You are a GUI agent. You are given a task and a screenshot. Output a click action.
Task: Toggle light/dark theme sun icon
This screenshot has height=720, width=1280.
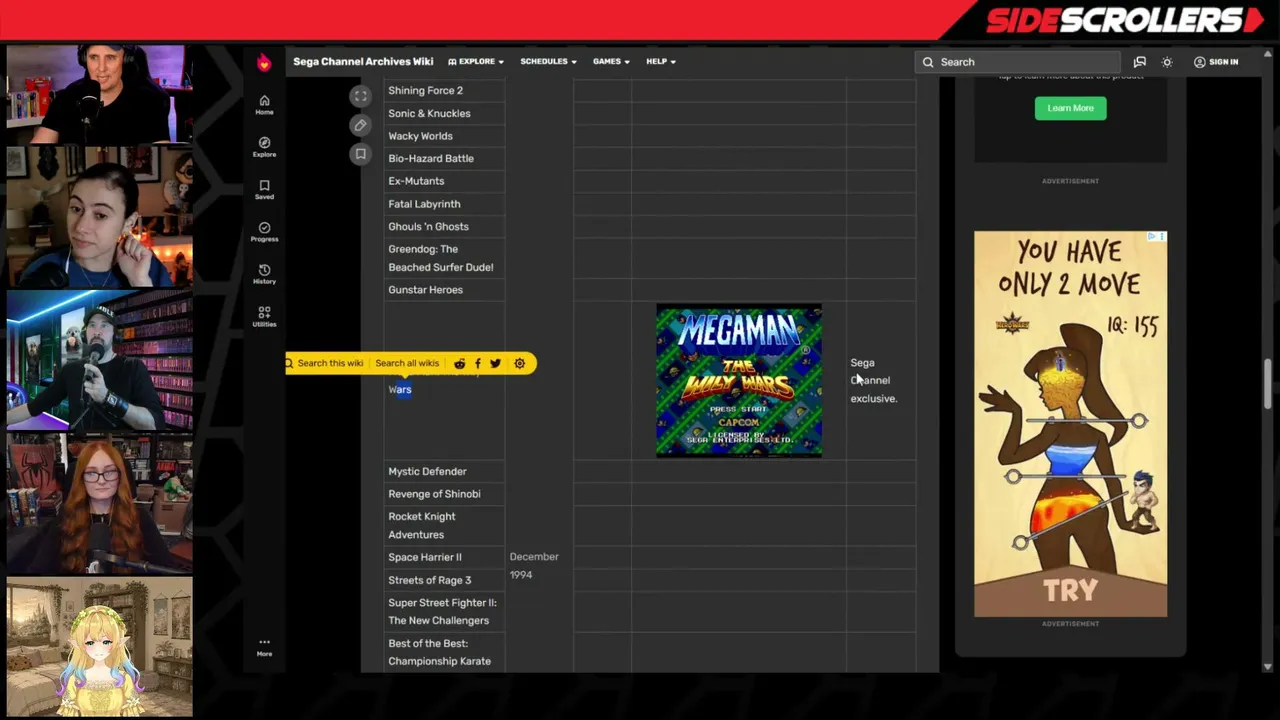click(x=1166, y=62)
